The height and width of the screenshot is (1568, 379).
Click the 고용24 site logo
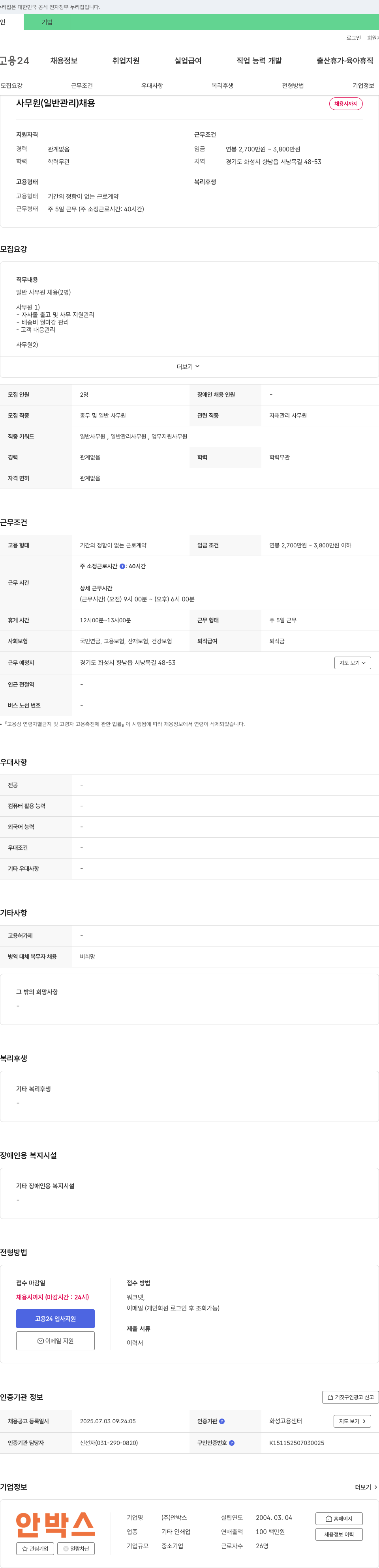click(x=15, y=61)
